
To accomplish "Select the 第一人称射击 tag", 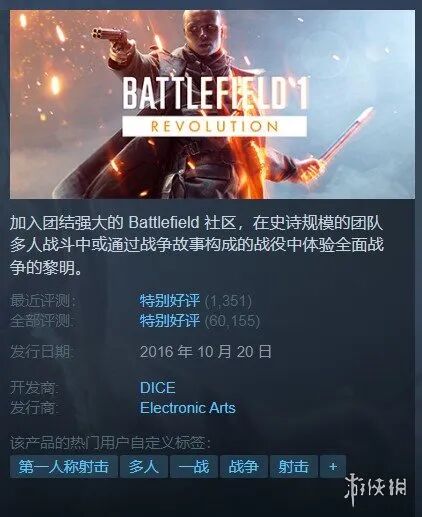I will tap(64, 466).
